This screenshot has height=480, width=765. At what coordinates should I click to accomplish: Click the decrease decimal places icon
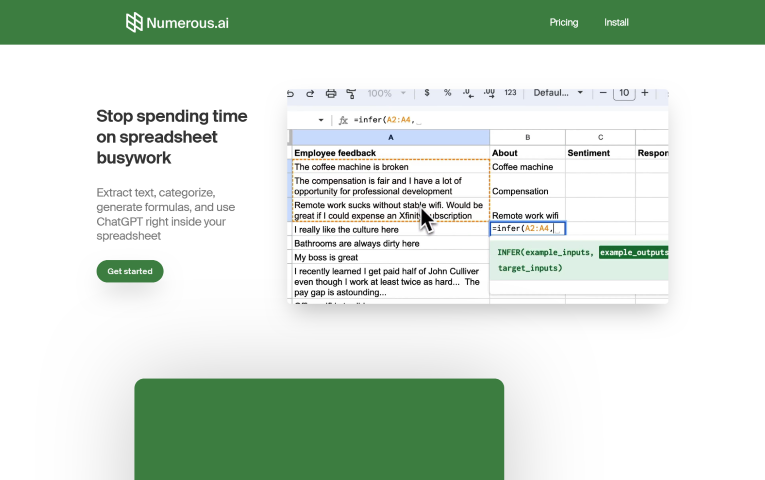click(468, 93)
